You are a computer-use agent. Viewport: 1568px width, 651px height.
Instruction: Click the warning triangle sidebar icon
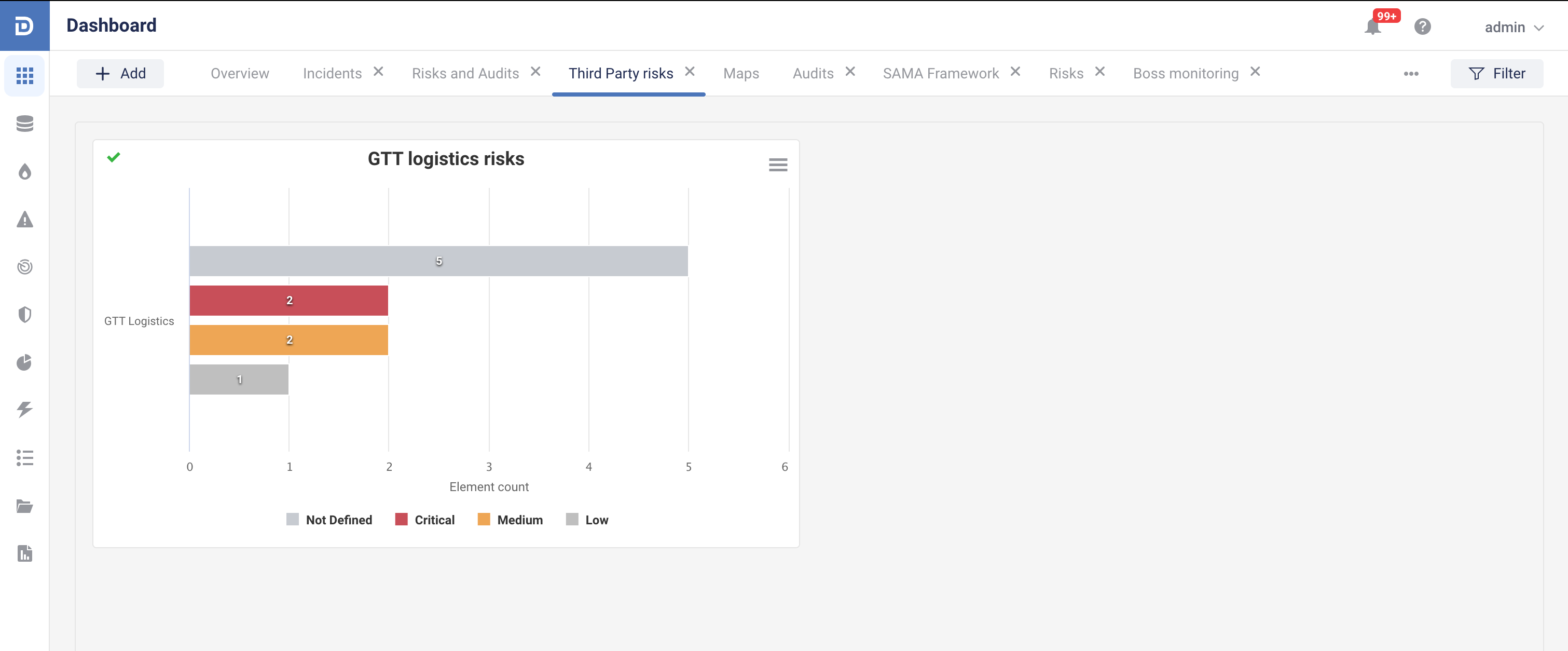point(24,219)
